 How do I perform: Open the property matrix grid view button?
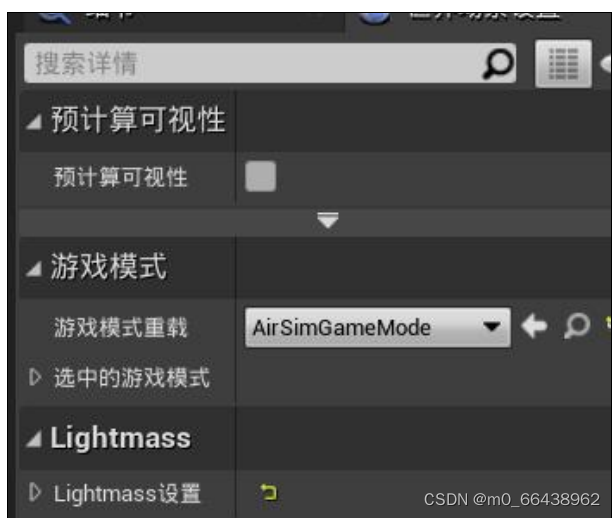563,63
